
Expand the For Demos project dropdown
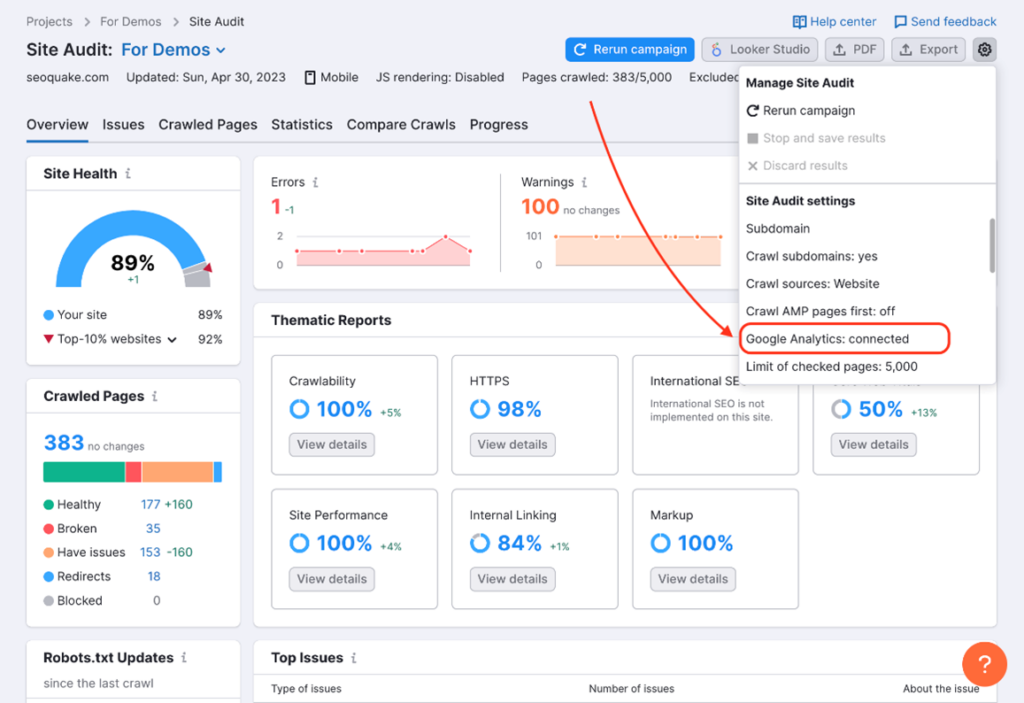(174, 50)
